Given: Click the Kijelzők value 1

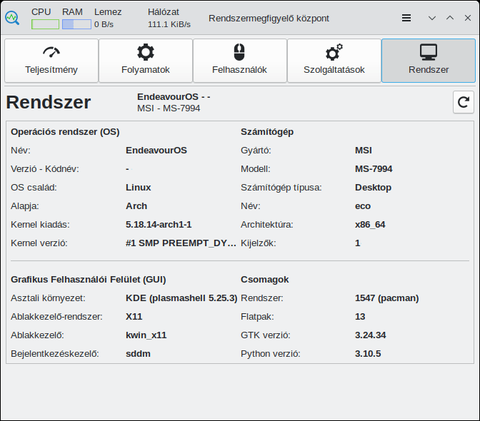Looking at the screenshot, I should pyautogui.click(x=358, y=243).
